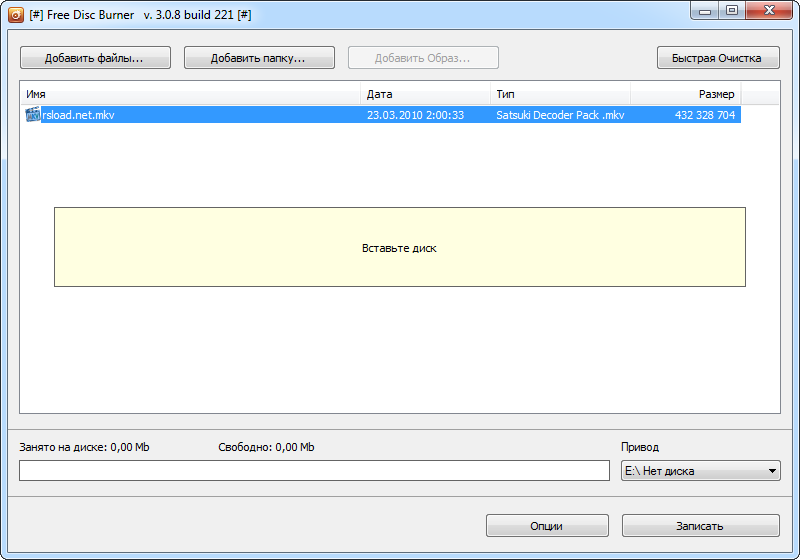Image resolution: width=800 pixels, height=560 pixels.
Task: Select the rsload.net.mkv file entry
Action: click(x=79, y=115)
